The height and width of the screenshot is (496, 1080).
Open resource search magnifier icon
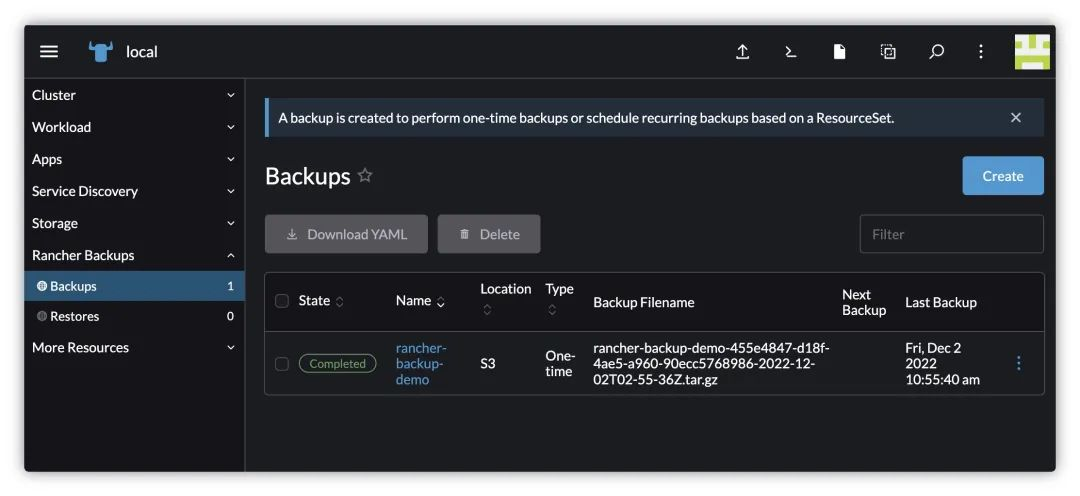[936, 52]
